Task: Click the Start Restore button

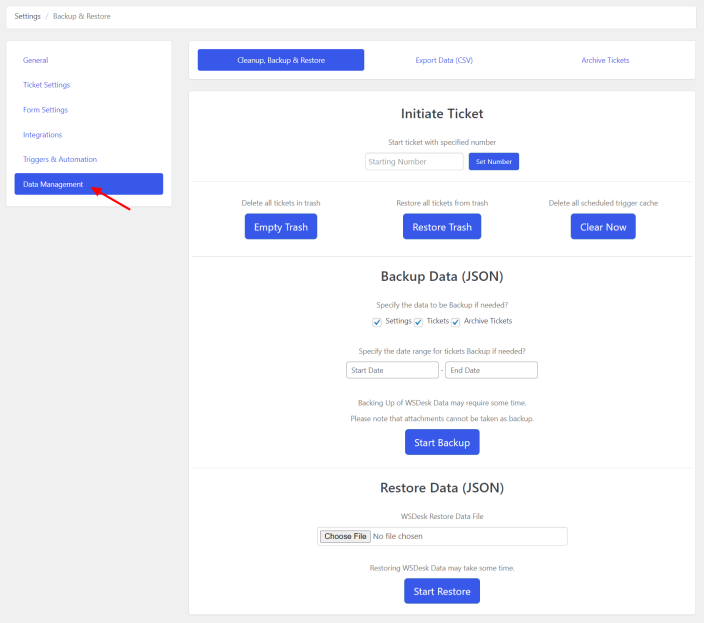Action: pos(442,591)
